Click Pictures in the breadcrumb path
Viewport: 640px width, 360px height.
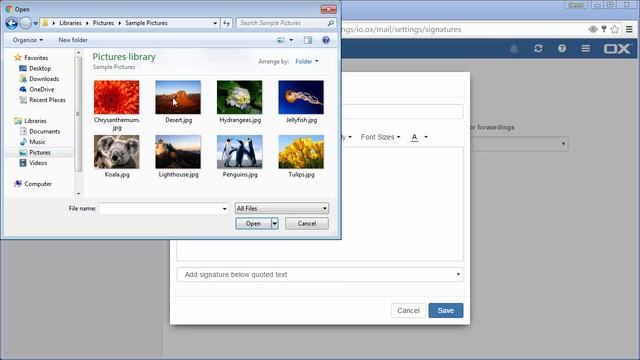[x=103, y=23]
